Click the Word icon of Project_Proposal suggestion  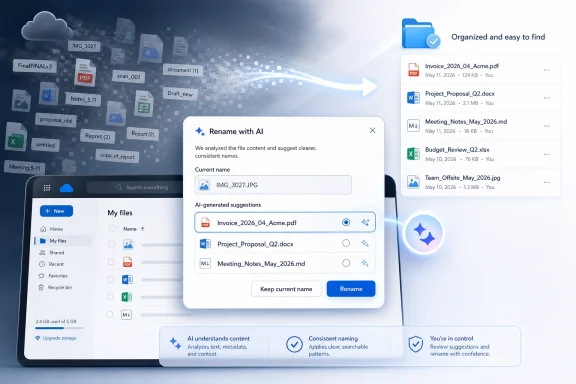tap(205, 243)
